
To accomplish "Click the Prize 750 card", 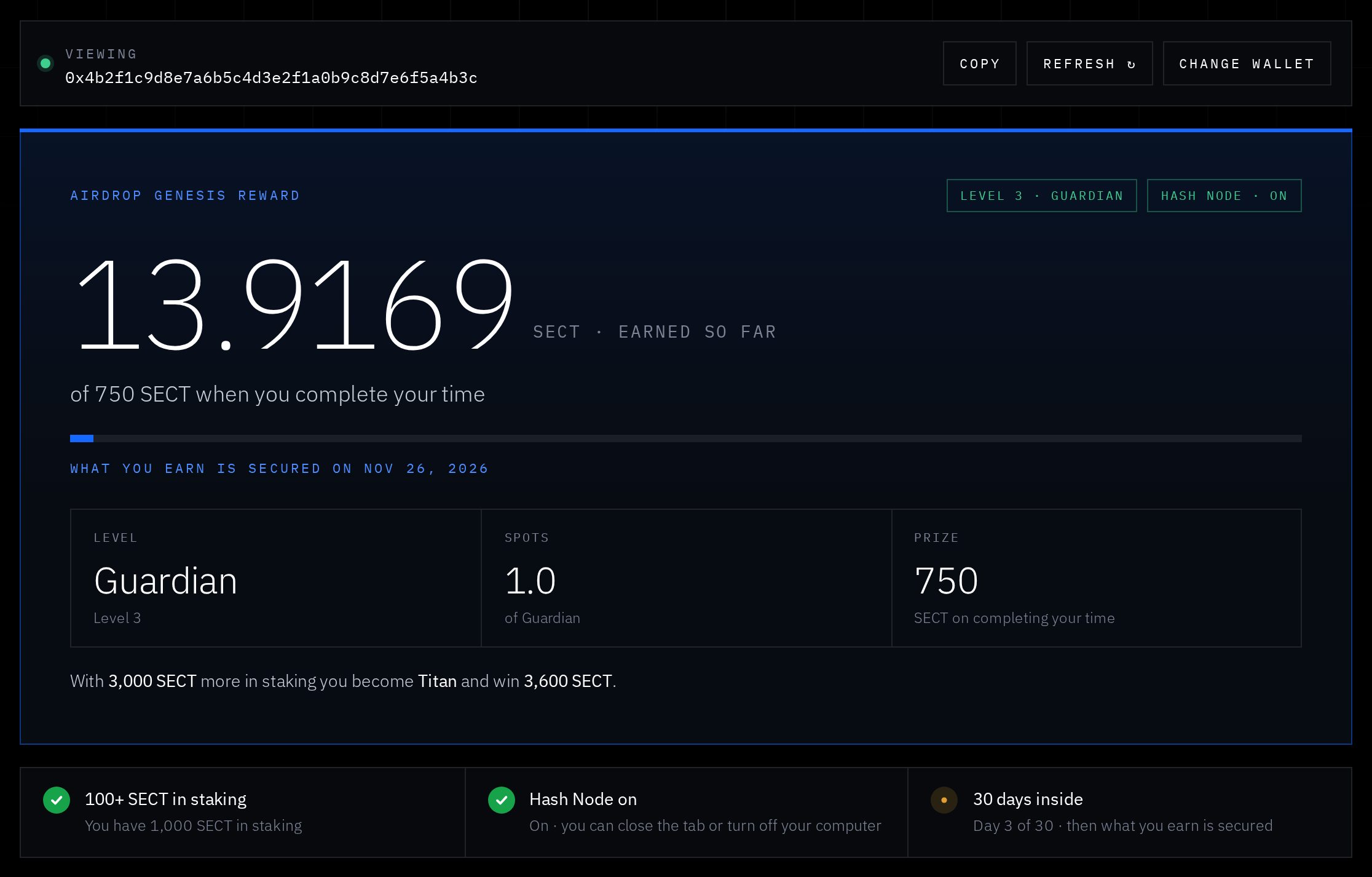I will [1096, 577].
